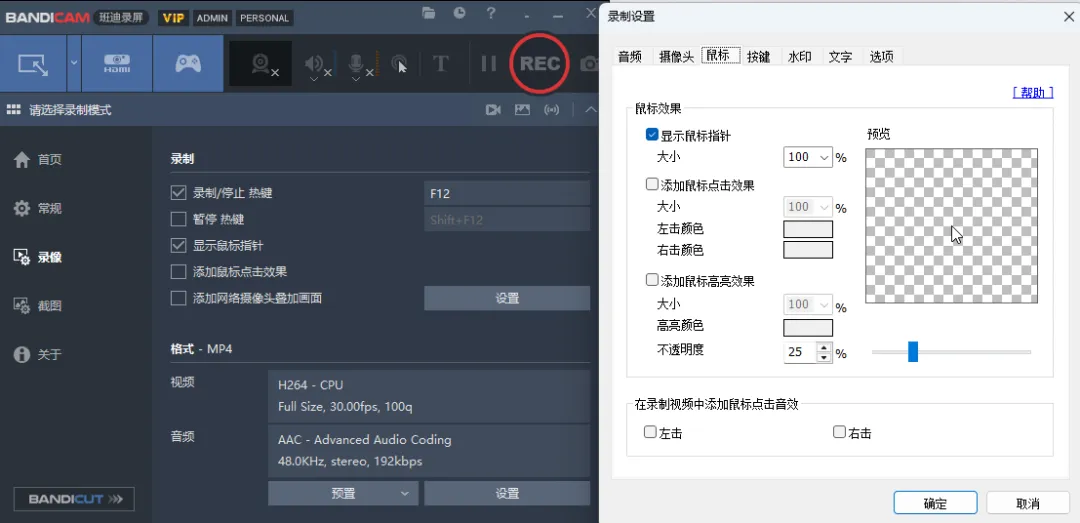Toggle 添加鼠标高亮效果 checkbox

pyautogui.click(x=652, y=280)
